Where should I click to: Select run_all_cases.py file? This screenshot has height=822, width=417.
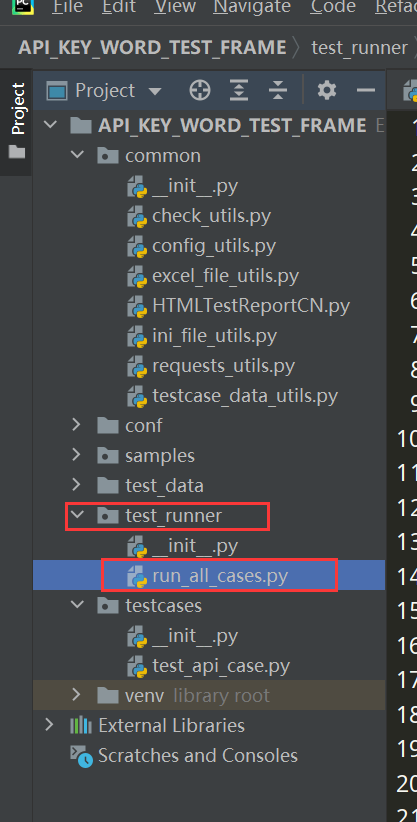pos(220,576)
